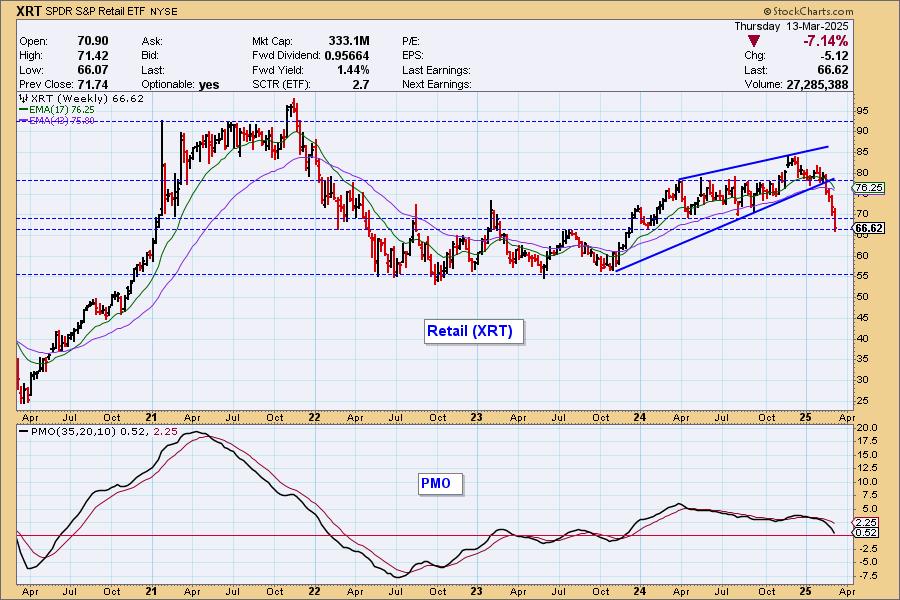Image resolution: width=900 pixels, height=600 pixels.
Task: Click the -7.14% percent change value
Action: tap(825, 41)
